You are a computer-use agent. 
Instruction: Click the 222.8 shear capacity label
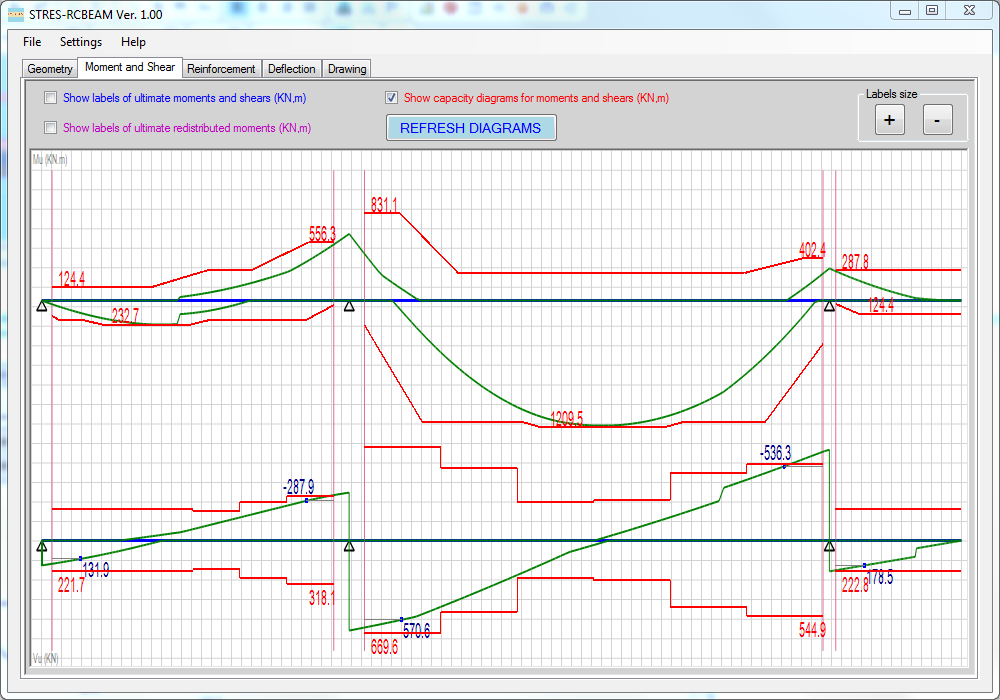click(x=855, y=585)
